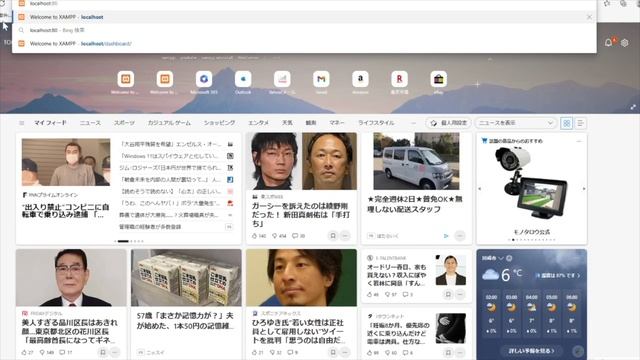Open the 個人用設定 personalize button

tap(449, 123)
